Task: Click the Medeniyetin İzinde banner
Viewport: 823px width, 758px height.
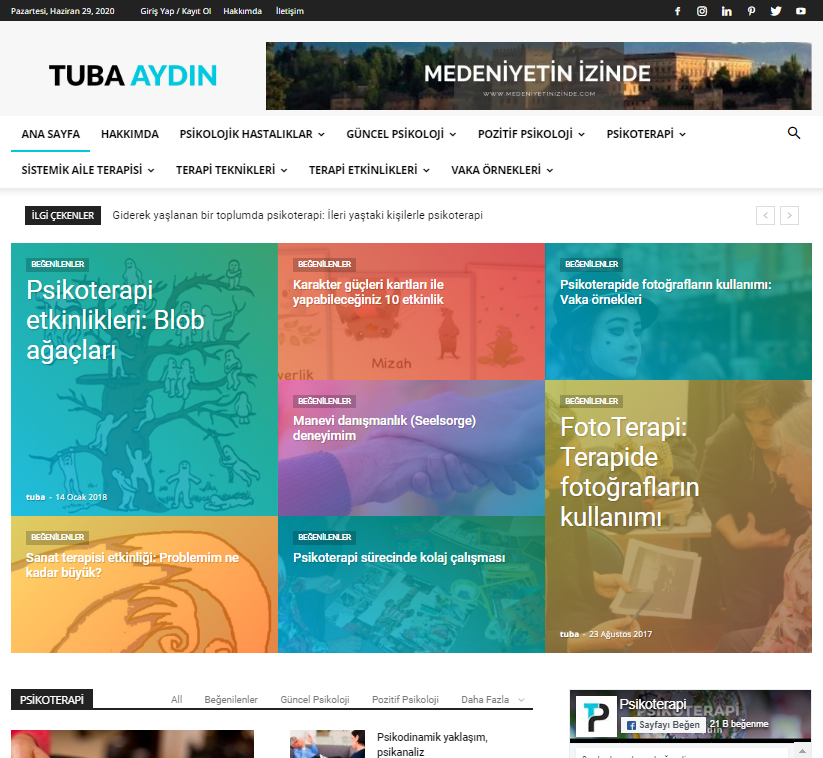Action: click(x=538, y=76)
